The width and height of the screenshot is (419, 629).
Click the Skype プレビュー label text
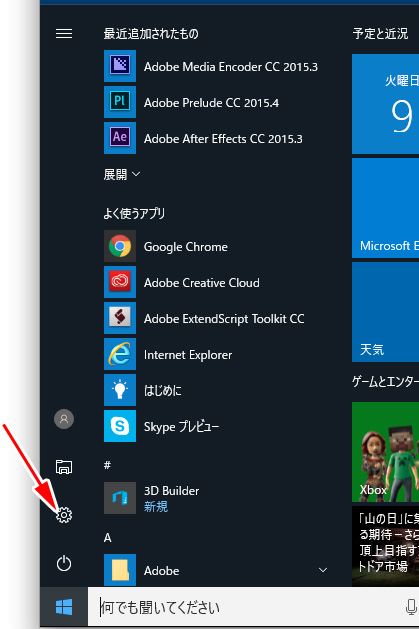181,427
